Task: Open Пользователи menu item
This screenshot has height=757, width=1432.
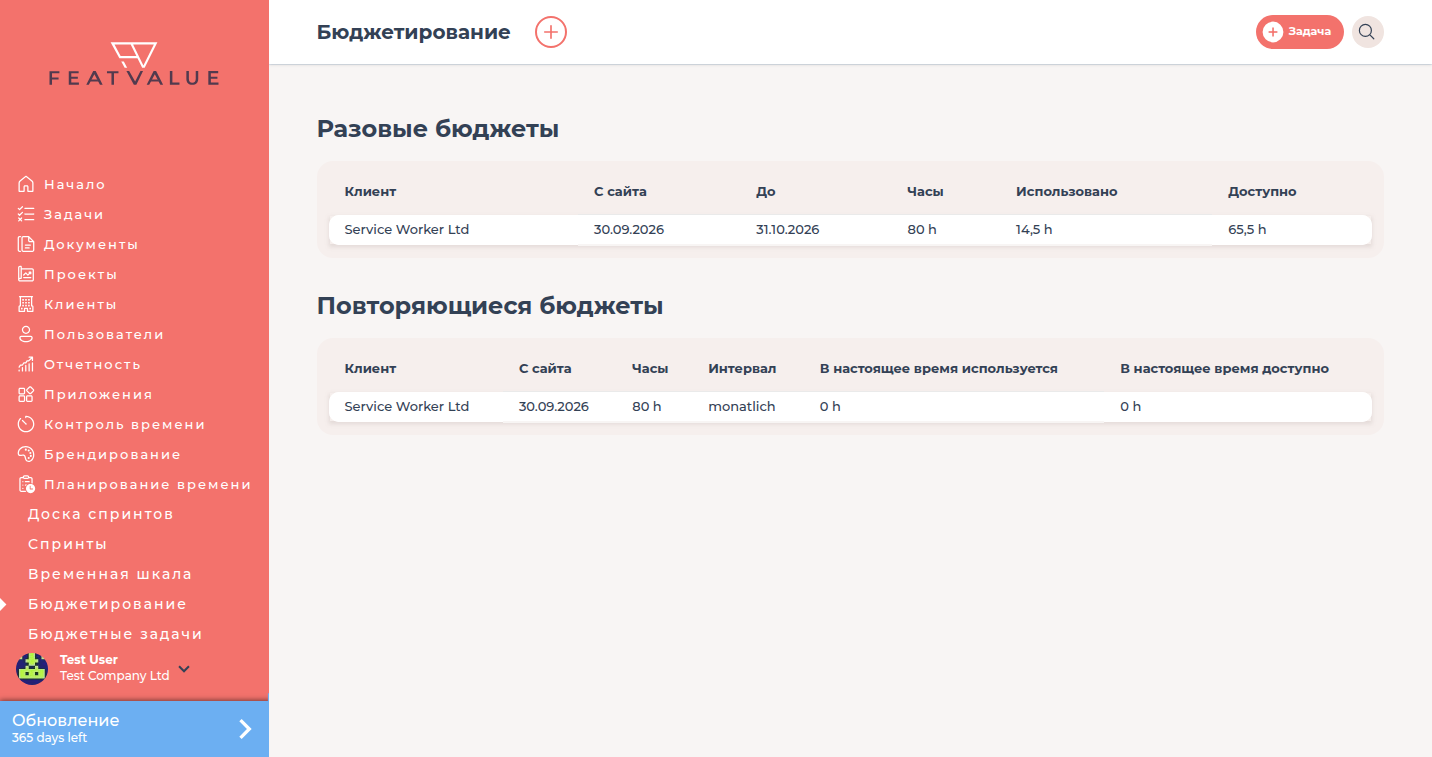Action: [104, 334]
